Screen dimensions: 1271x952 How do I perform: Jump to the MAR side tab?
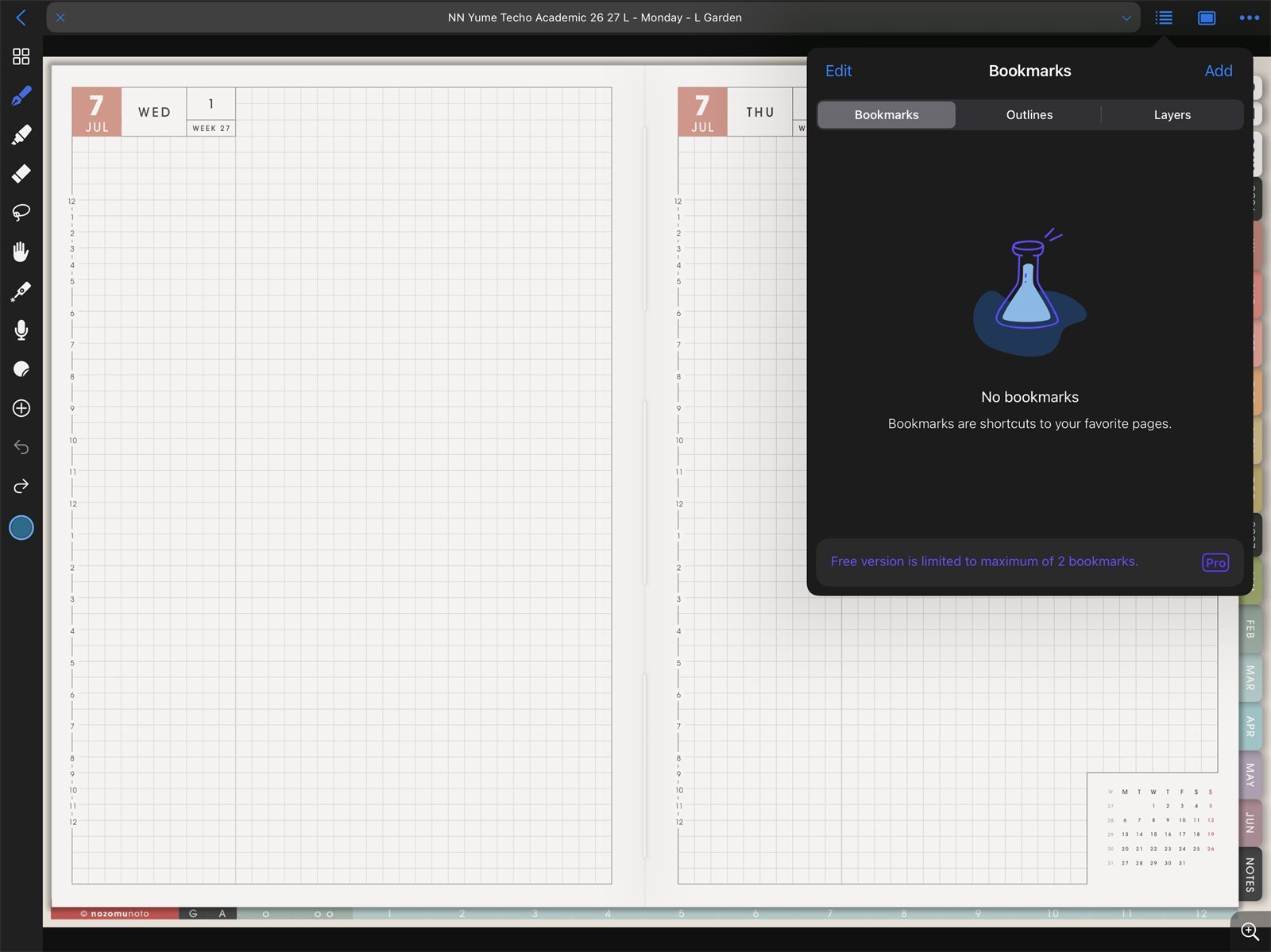[x=1250, y=677]
